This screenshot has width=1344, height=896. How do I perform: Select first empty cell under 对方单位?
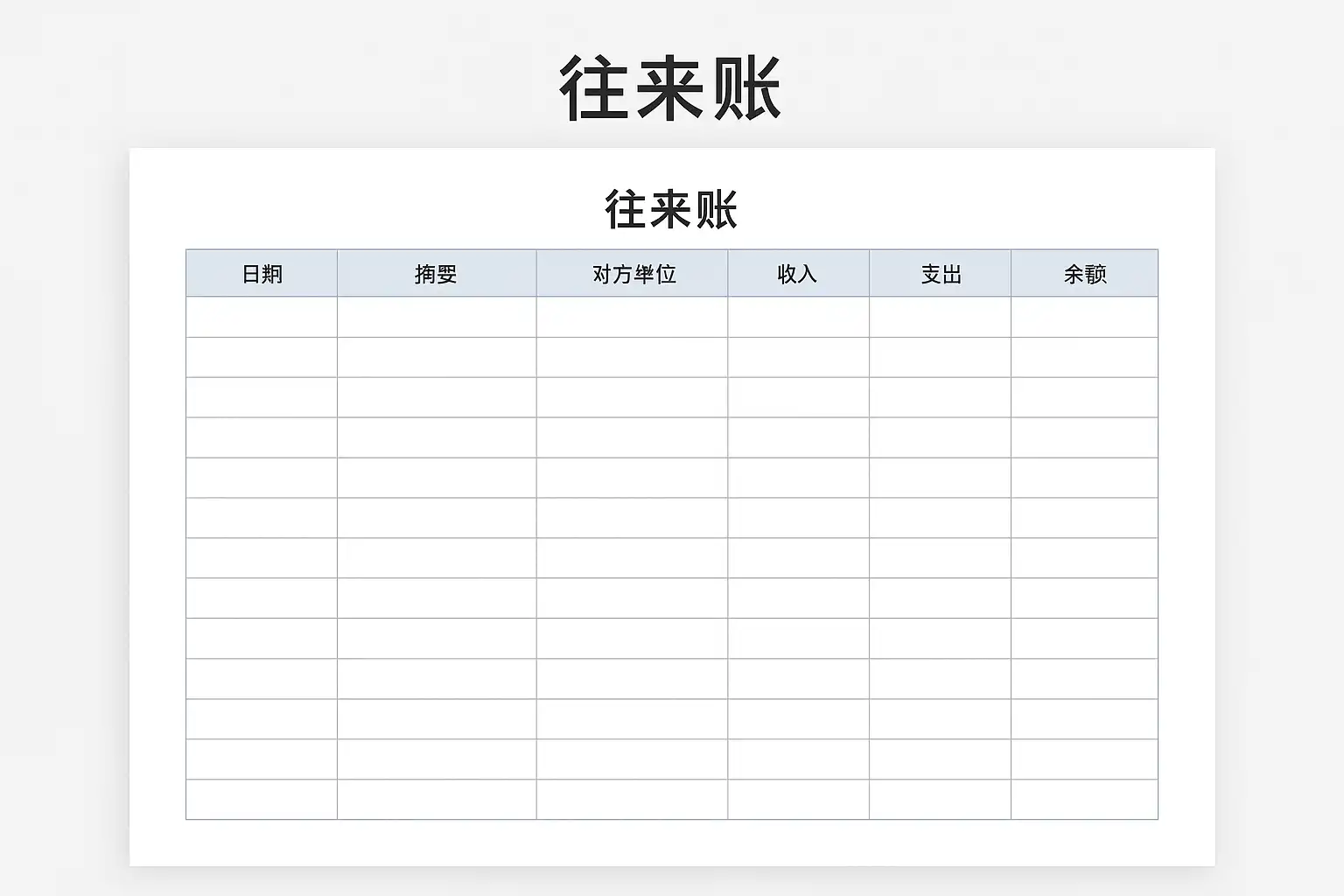click(632, 317)
